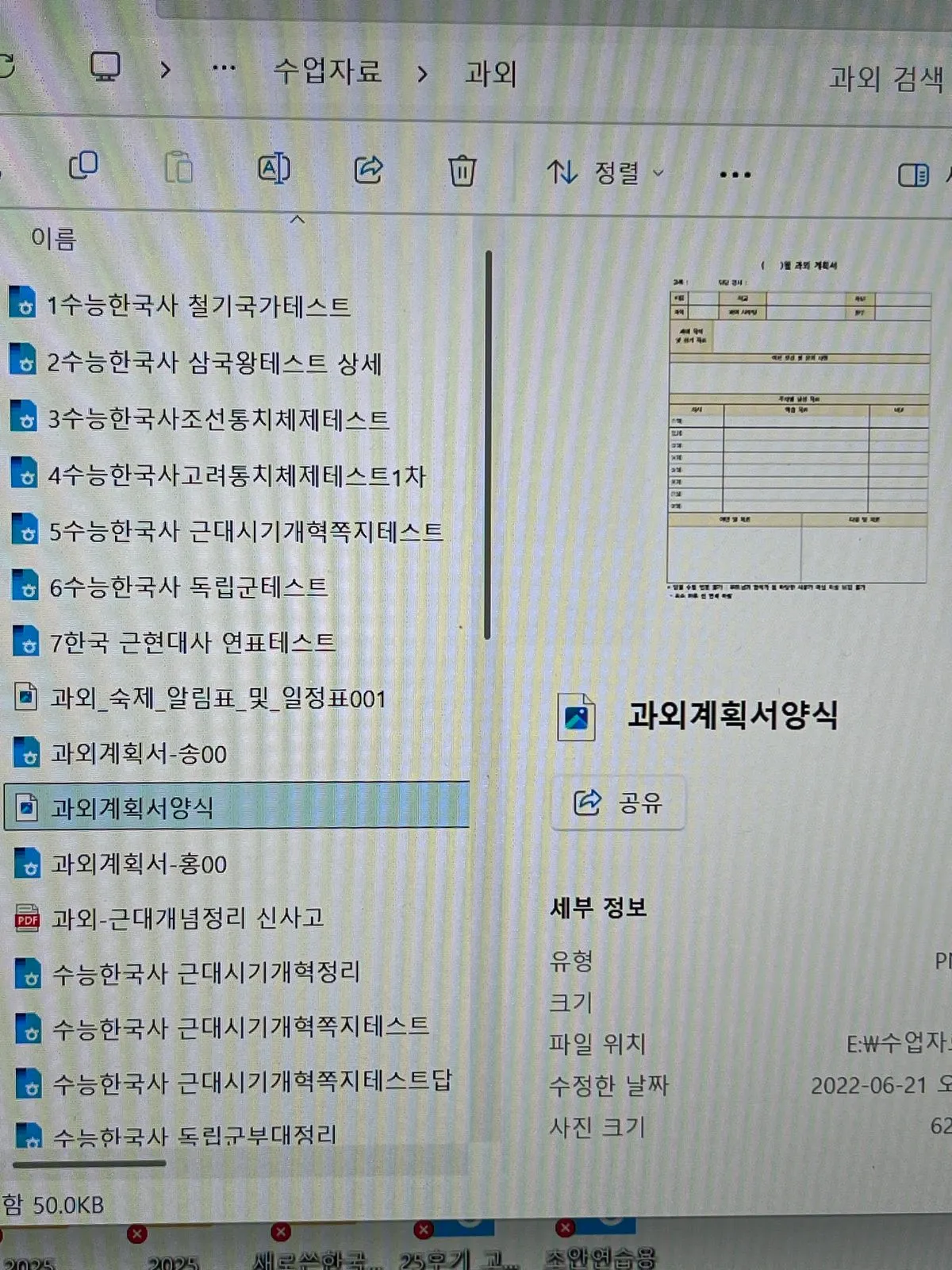Click image icon of 과외계획서양식 in list

(28, 807)
